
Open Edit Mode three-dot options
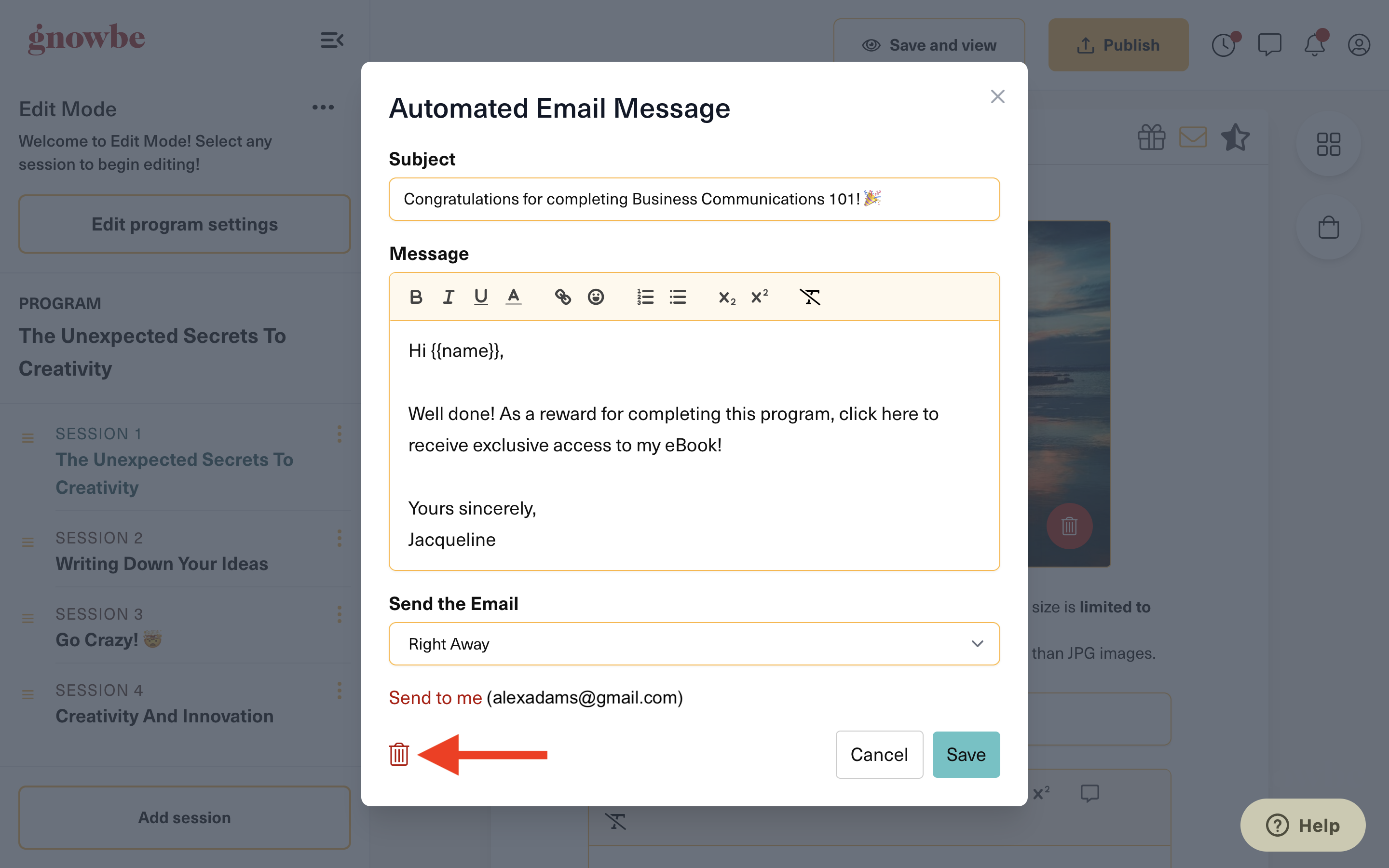point(323,108)
